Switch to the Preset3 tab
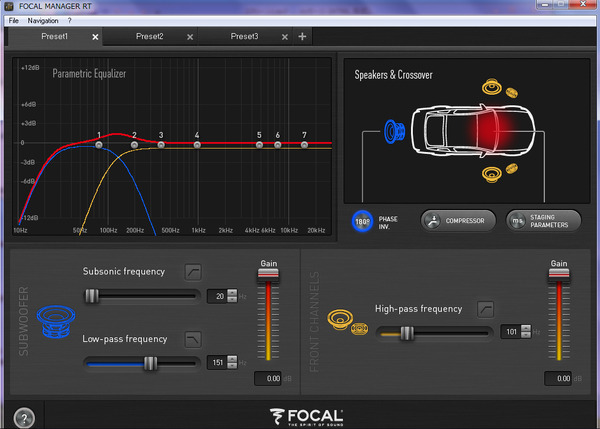This screenshot has width=600, height=429. [x=245, y=36]
